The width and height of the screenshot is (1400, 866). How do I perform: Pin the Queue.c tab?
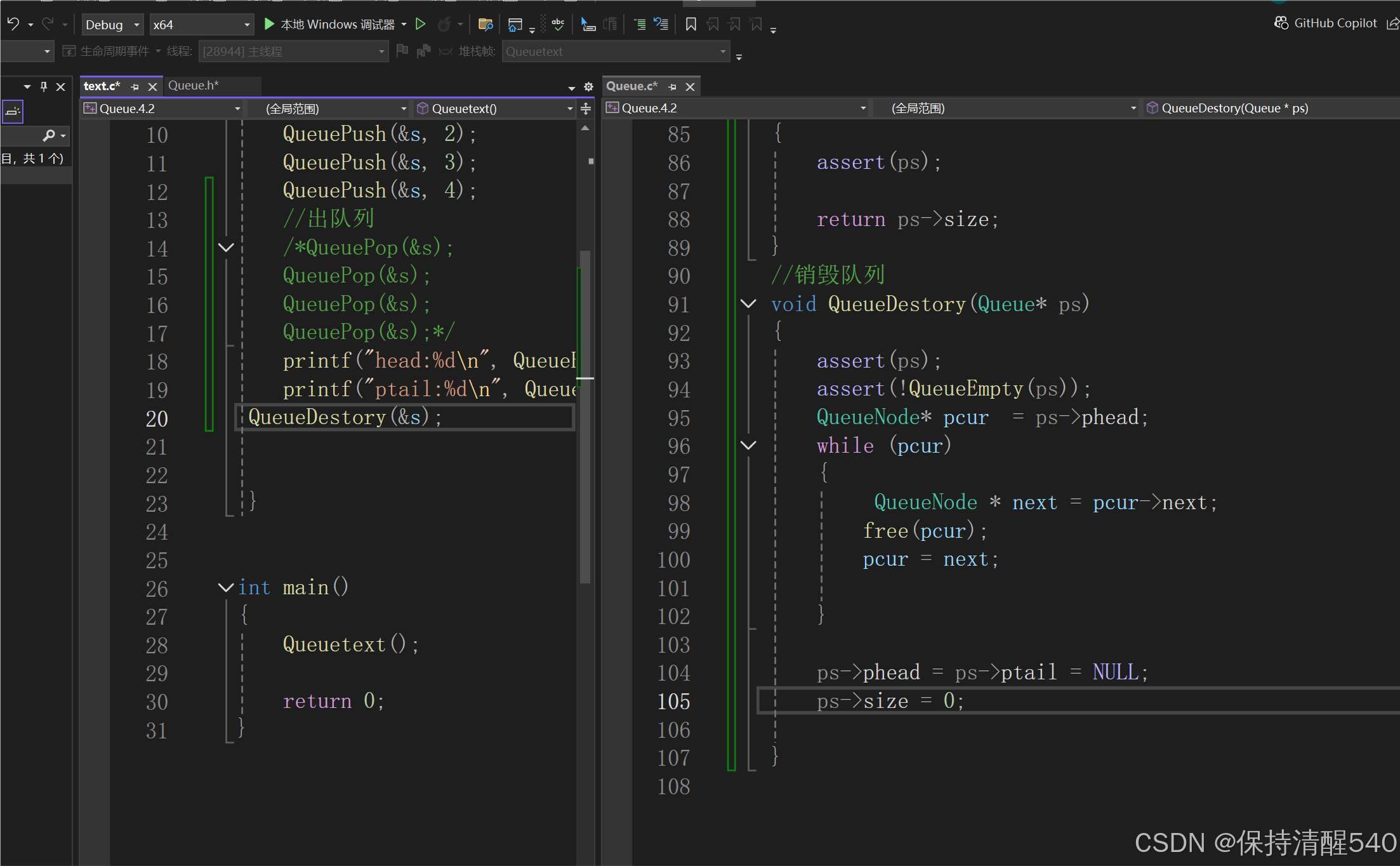[673, 86]
